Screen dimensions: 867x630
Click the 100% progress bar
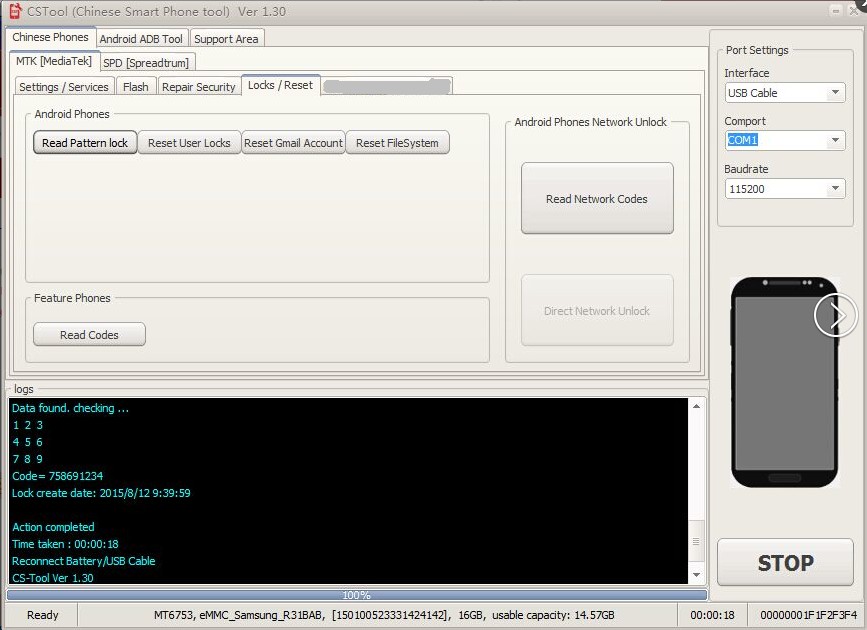pyautogui.click(x=357, y=595)
